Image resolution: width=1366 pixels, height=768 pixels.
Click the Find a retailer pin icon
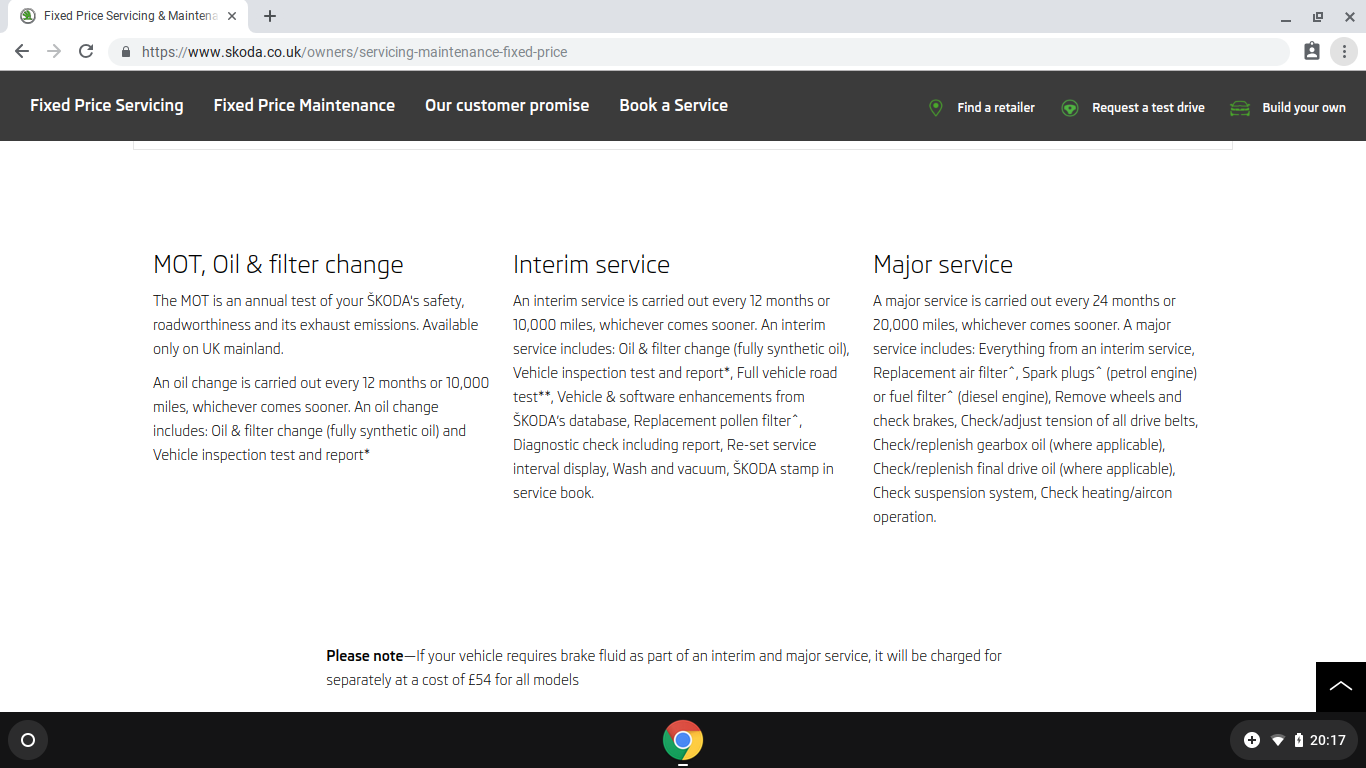(936, 107)
